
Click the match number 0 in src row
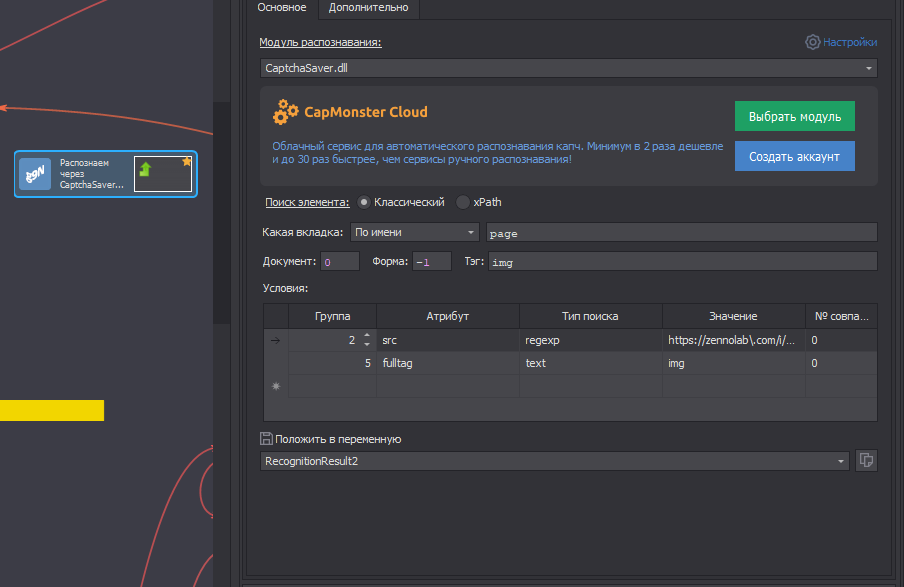click(x=841, y=340)
